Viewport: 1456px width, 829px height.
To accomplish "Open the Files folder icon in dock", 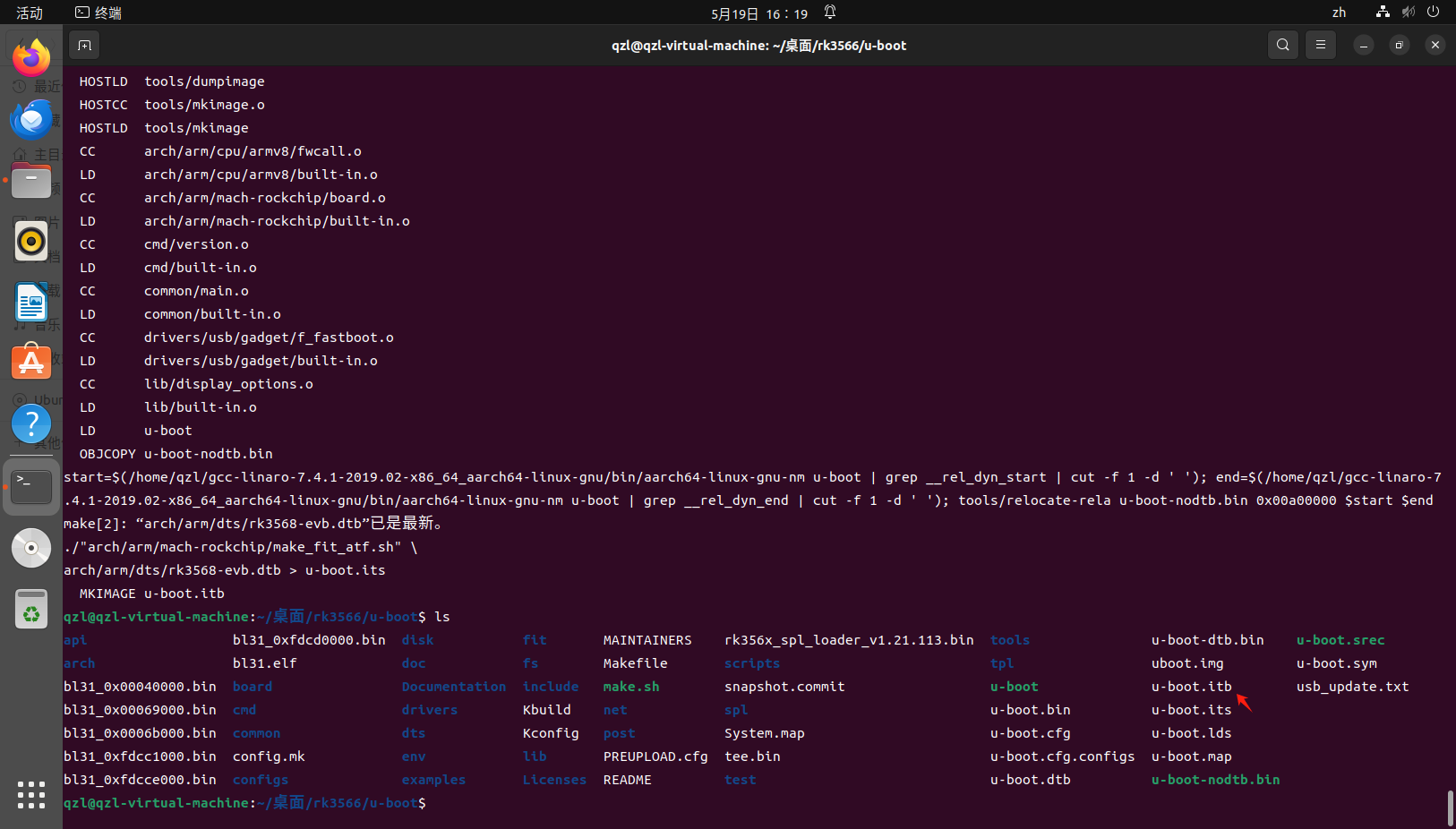I will (31, 180).
